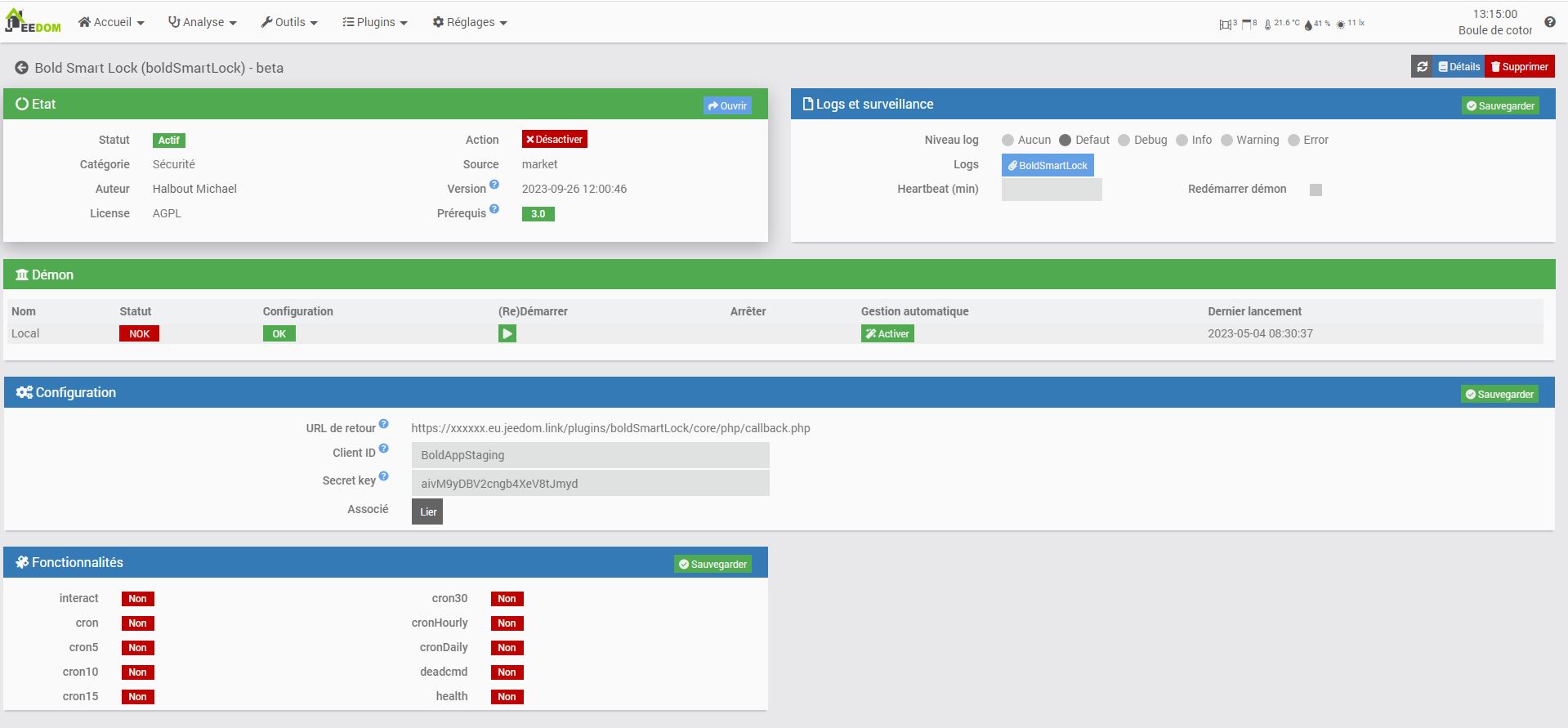Activate automatic daemon management with Activer
The width and height of the screenshot is (1568, 728).
[887, 333]
